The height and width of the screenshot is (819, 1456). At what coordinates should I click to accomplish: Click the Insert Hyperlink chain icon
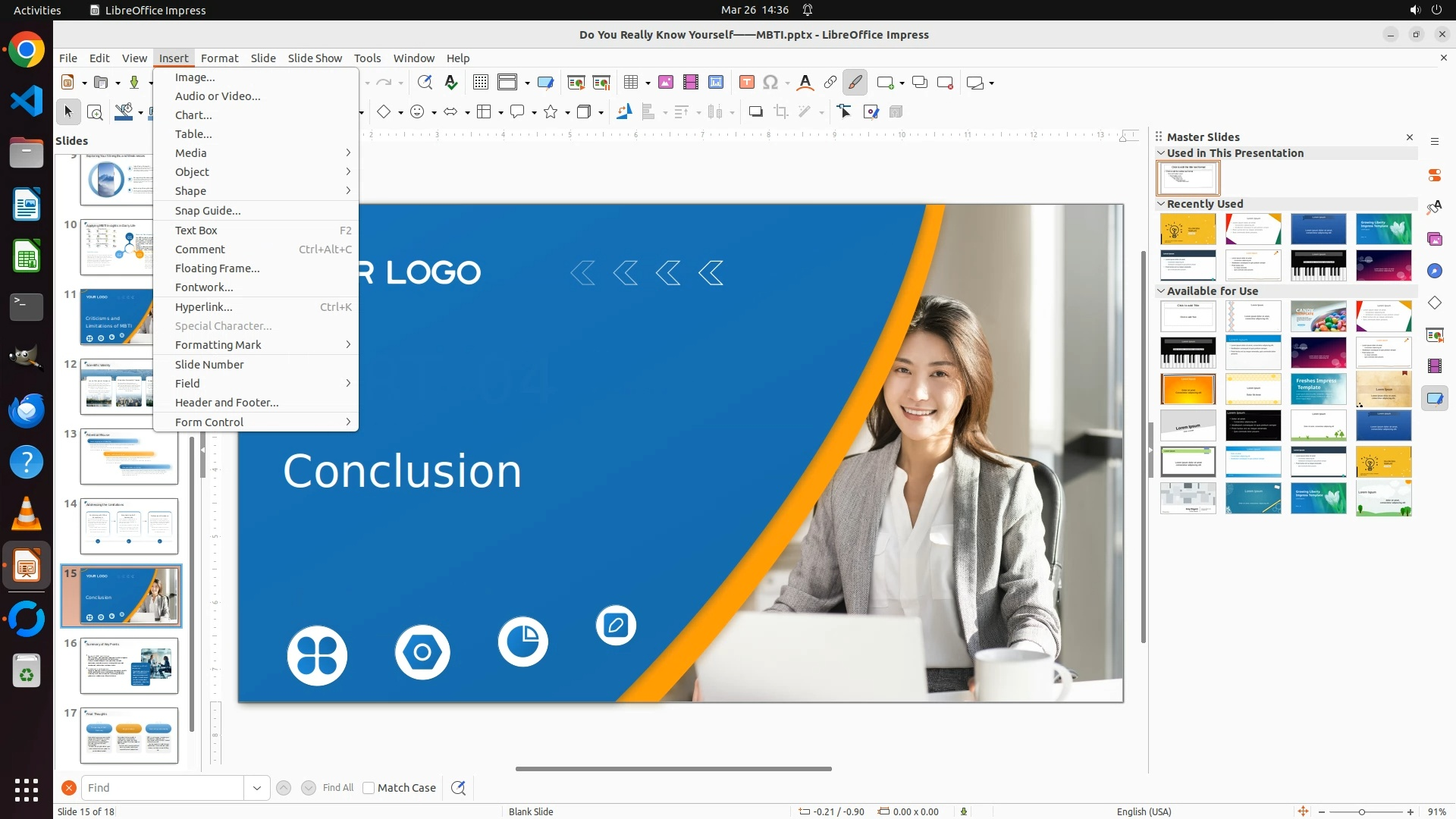click(x=830, y=83)
